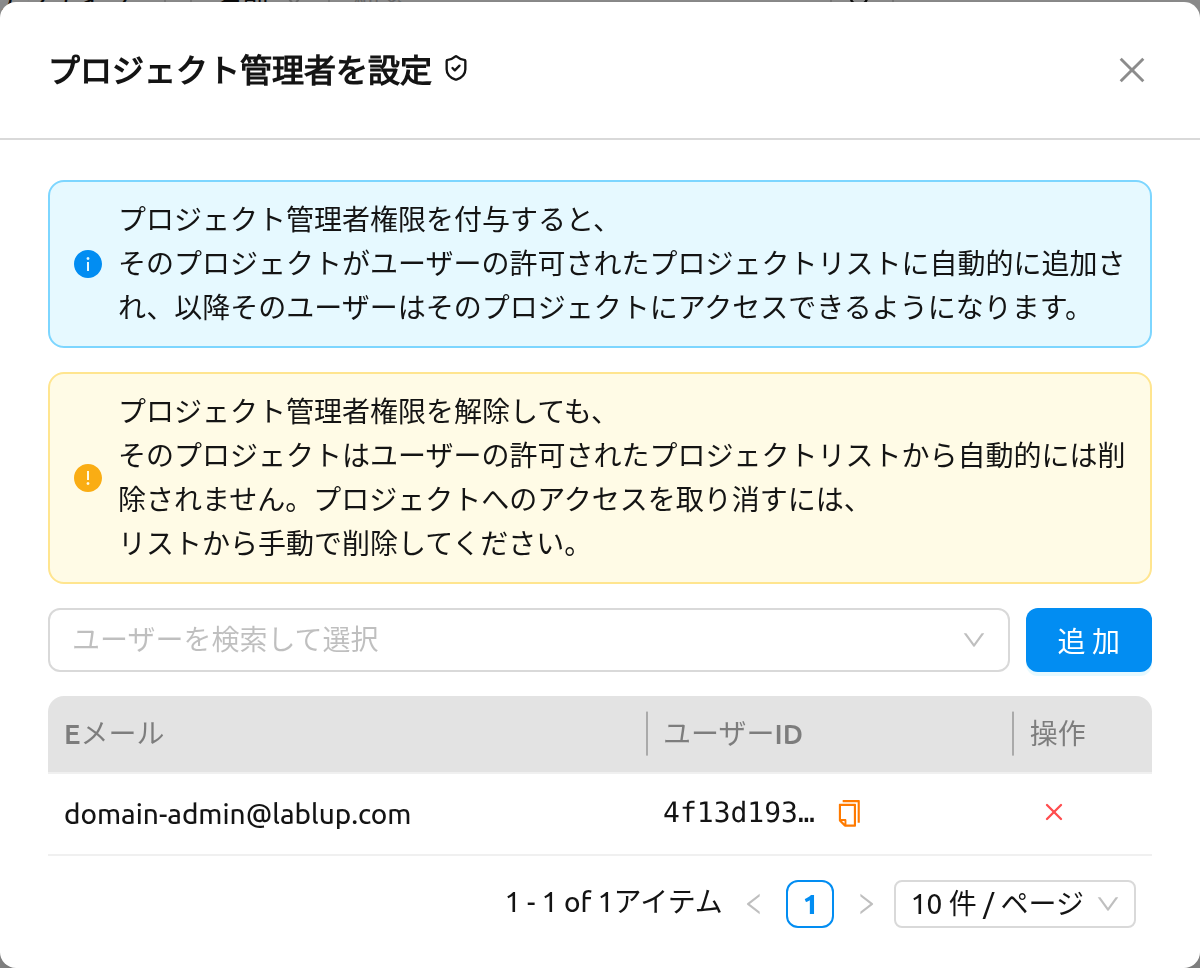Screen dimensions: 1200x968
Task: Select the domain-admin@lablup.com row
Action: (600, 814)
